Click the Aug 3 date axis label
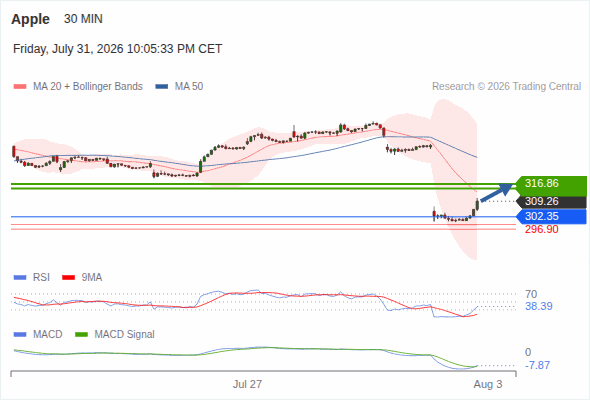 click(x=488, y=384)
